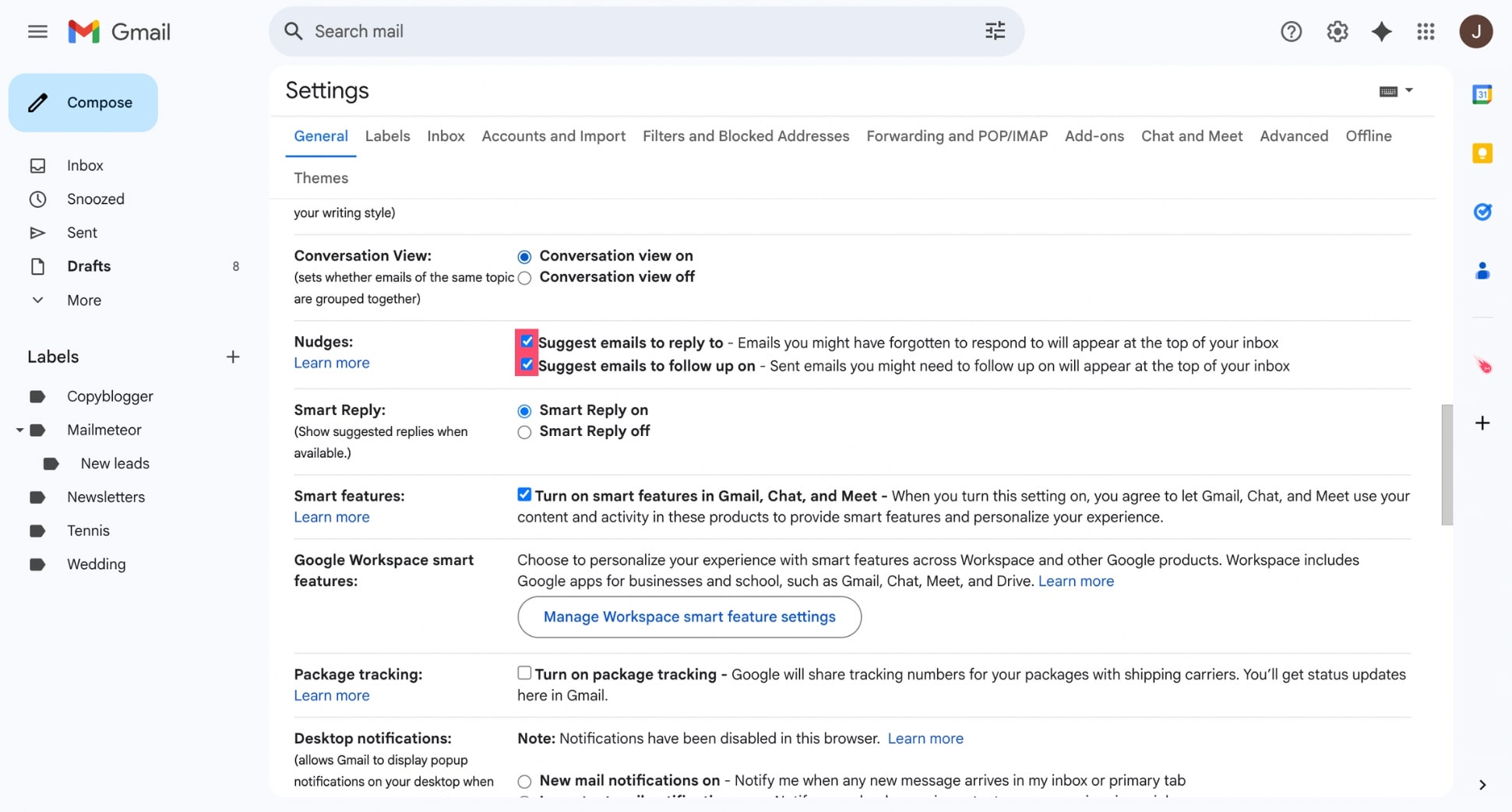Switch to the Forwarding and POP/IMAP tab
Viewport: 1512px width, 812px height.
pyautogui.click(x=957, y=135)
